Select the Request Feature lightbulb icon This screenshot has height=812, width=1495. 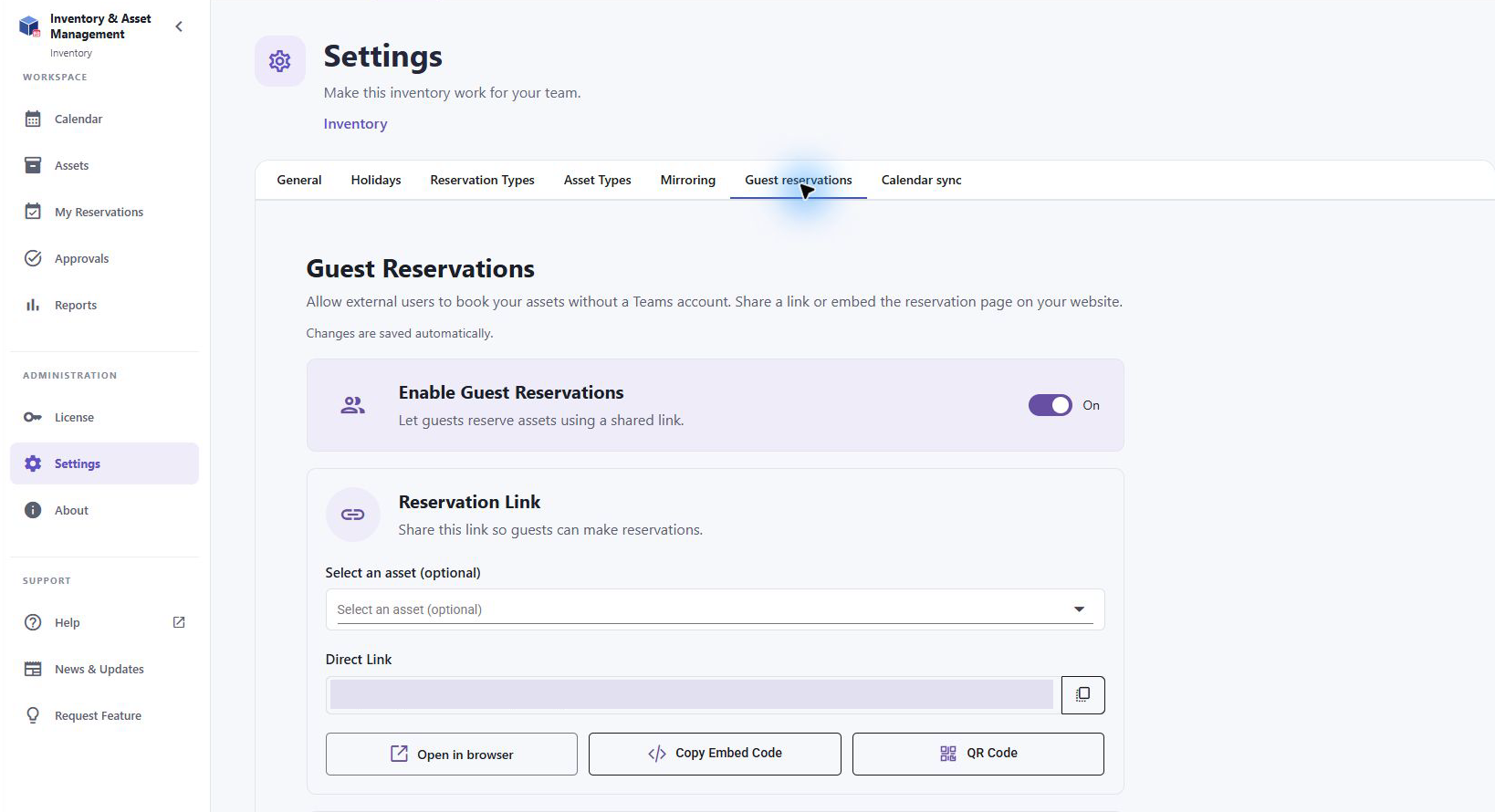(33, 715)
